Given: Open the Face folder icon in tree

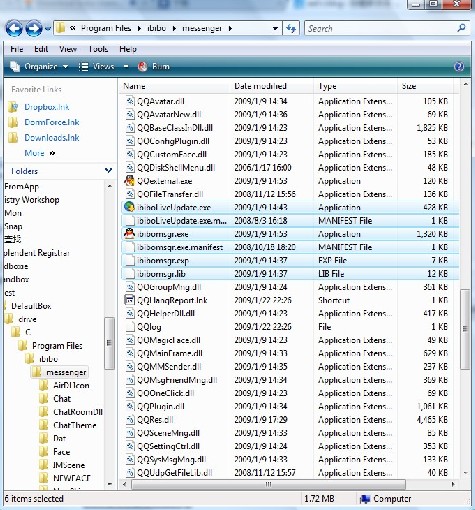Looking at the screenshot, I should pyautogui.click(x=44, y=452).
